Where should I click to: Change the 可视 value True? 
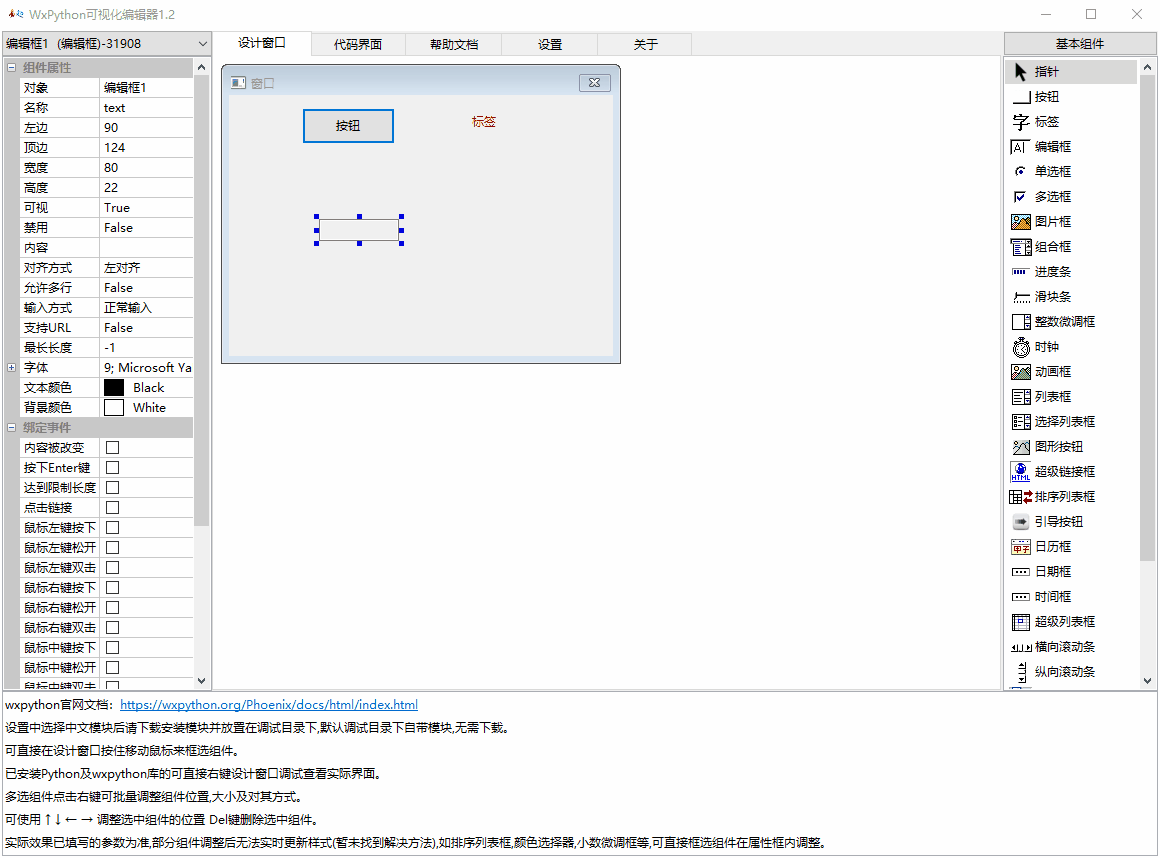(146, 208)
